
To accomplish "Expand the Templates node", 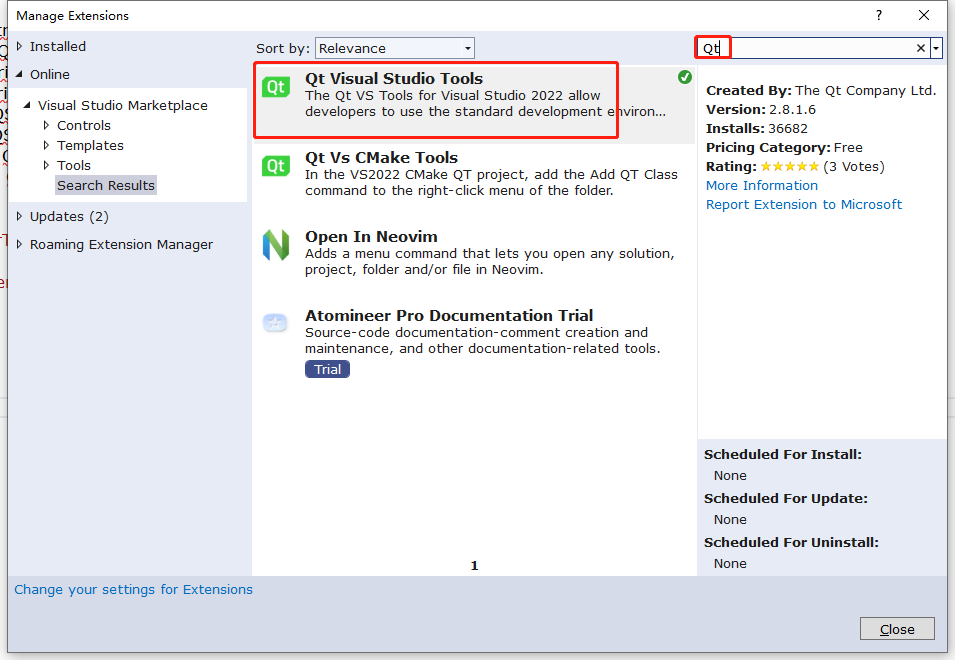I will pyautogui.click(x=46, y=146).
